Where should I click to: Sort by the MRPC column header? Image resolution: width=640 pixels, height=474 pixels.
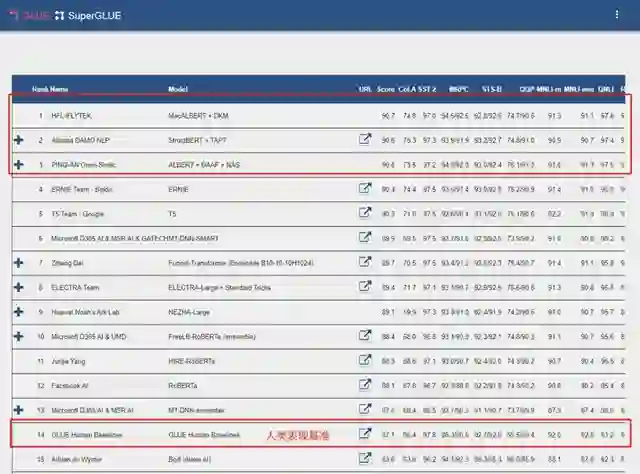point(459,89)
